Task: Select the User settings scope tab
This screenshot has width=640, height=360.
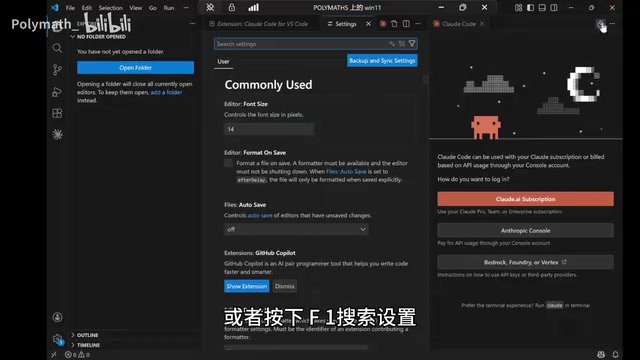Action: pyautogui.click(x=223, y=62)
